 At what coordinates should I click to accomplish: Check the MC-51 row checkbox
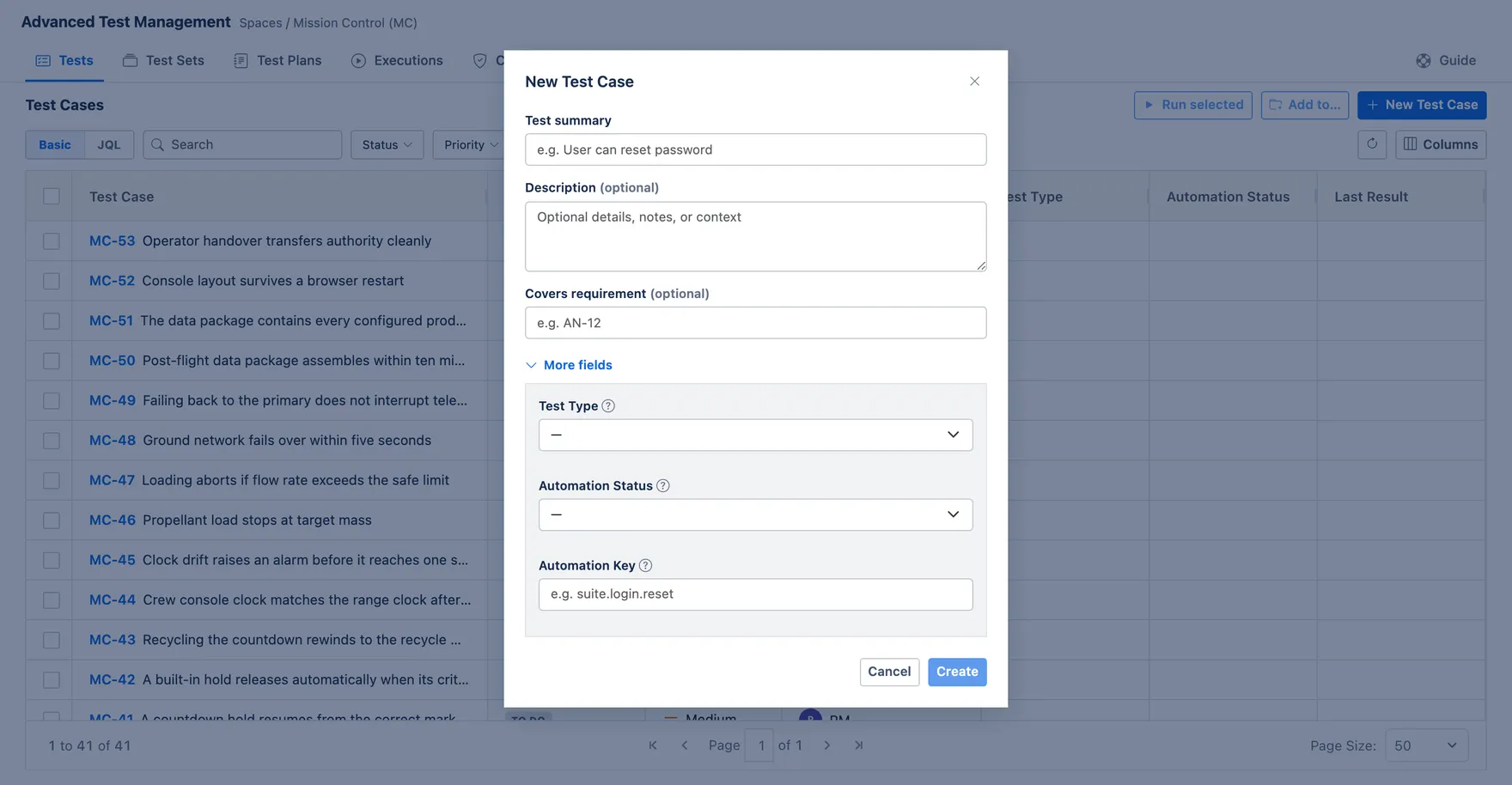(52, 321)
